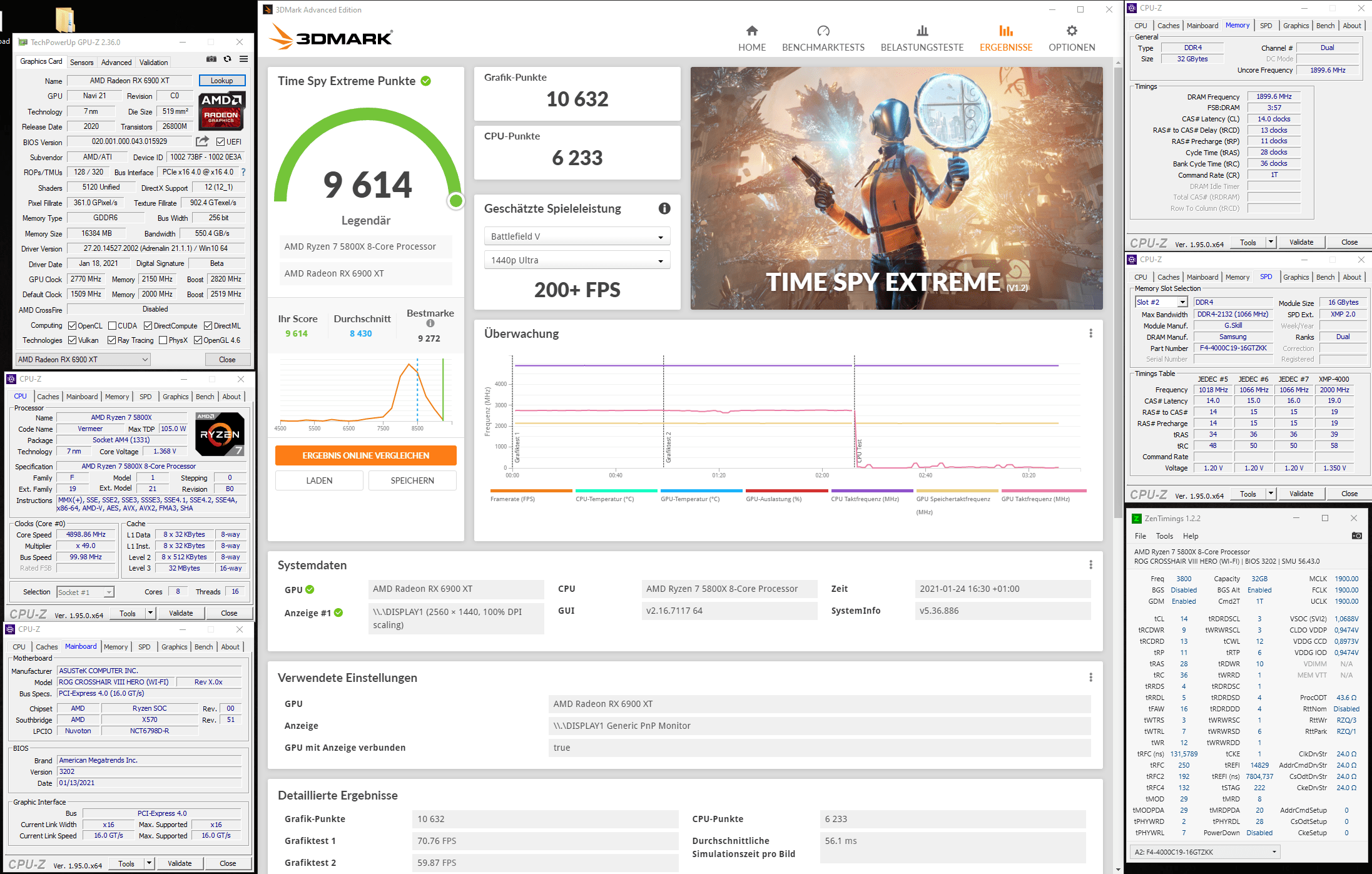Toggle DirectML checkbox in GPU-Z
The width and height of the screenshot is (1372, 874).
click(208, 326)
